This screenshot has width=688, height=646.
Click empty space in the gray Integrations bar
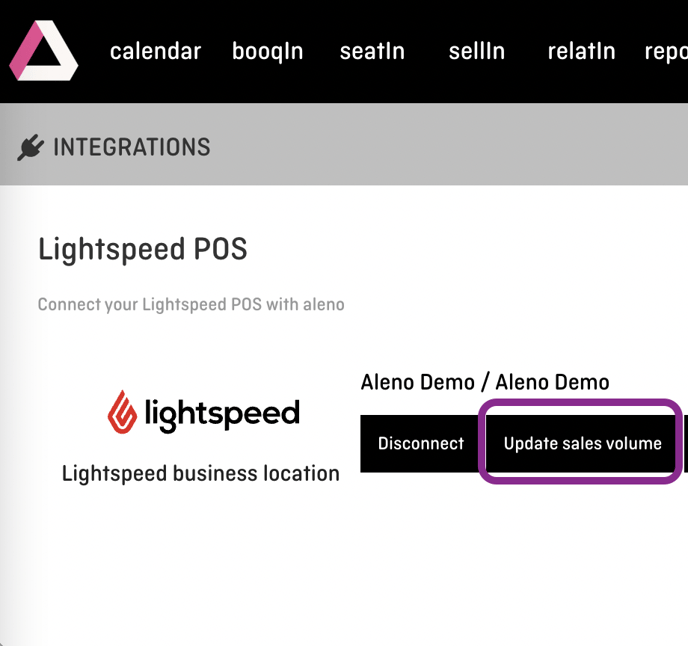[439, 145]
